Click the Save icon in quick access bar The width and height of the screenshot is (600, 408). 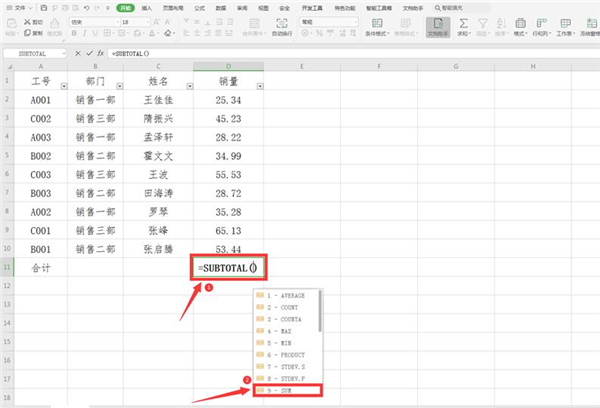pos(44,8)
